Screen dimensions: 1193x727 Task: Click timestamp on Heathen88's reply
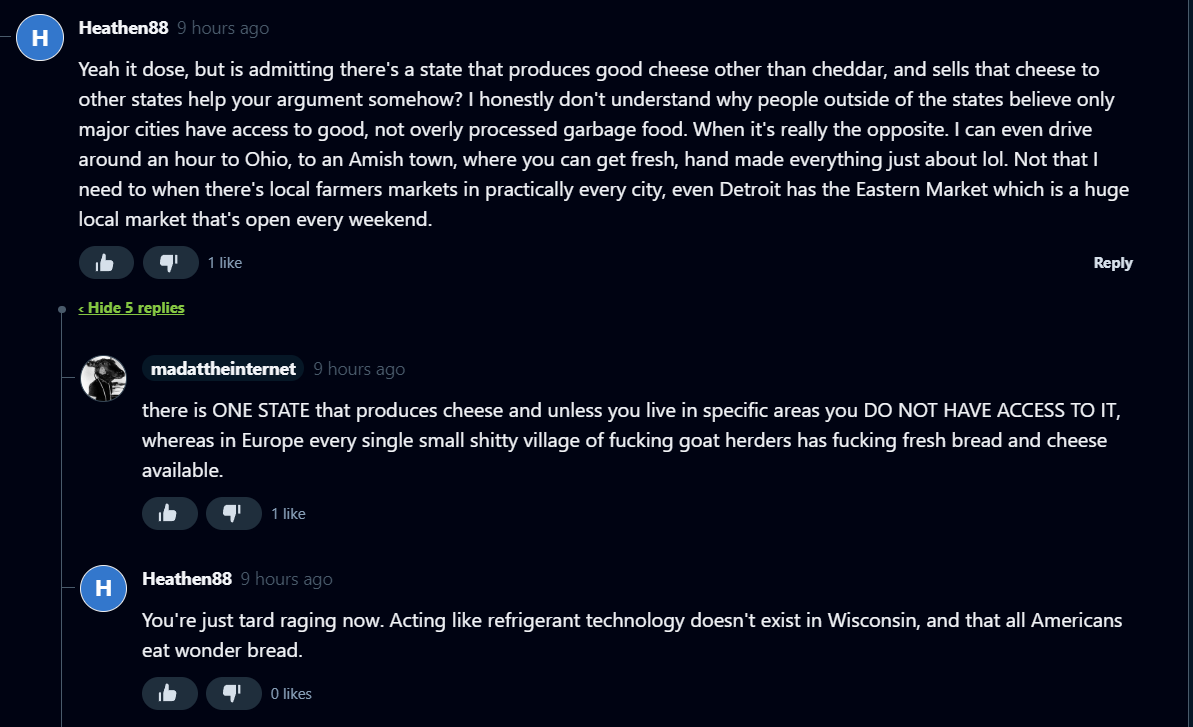click(287, 580)
